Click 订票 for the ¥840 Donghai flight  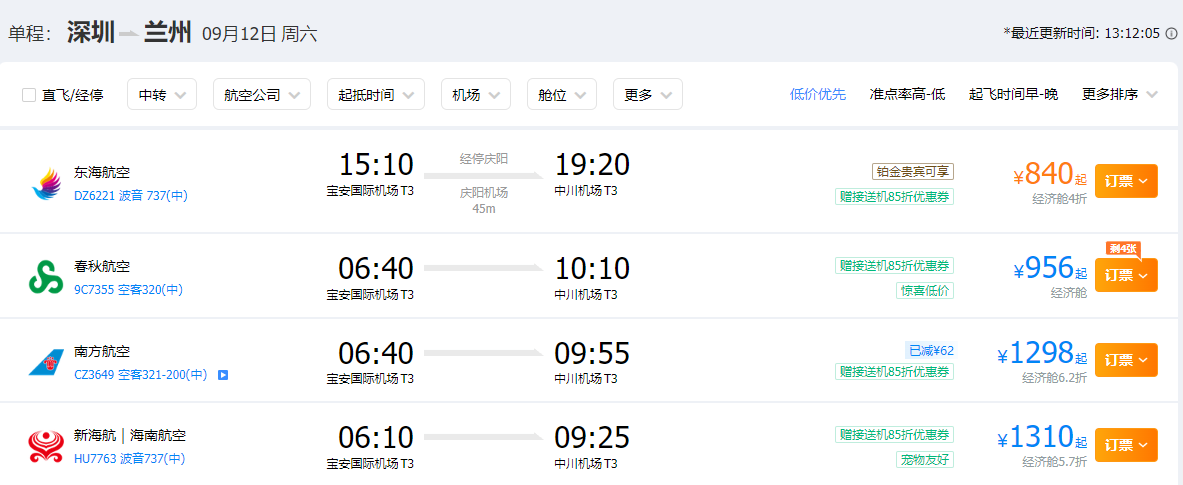click(x=1126, y=181)
